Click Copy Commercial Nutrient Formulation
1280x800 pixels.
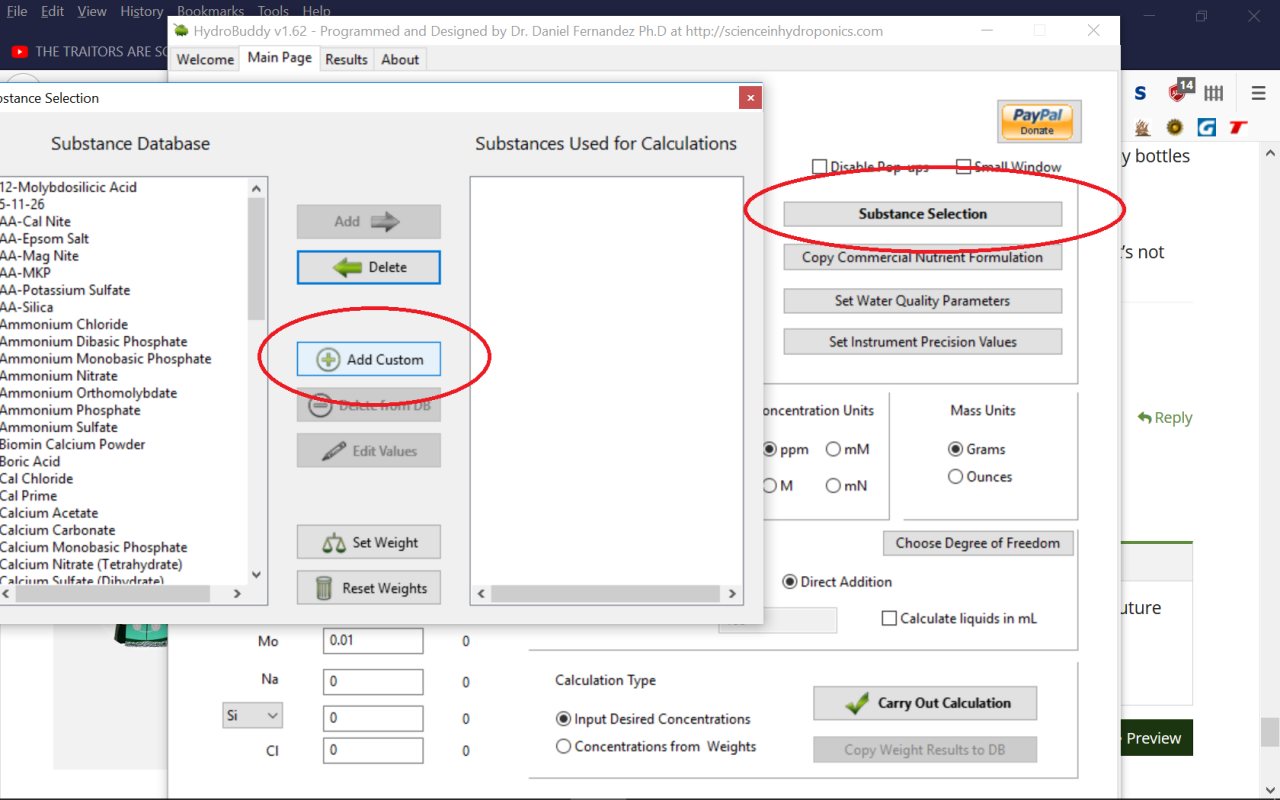point(922,257)
